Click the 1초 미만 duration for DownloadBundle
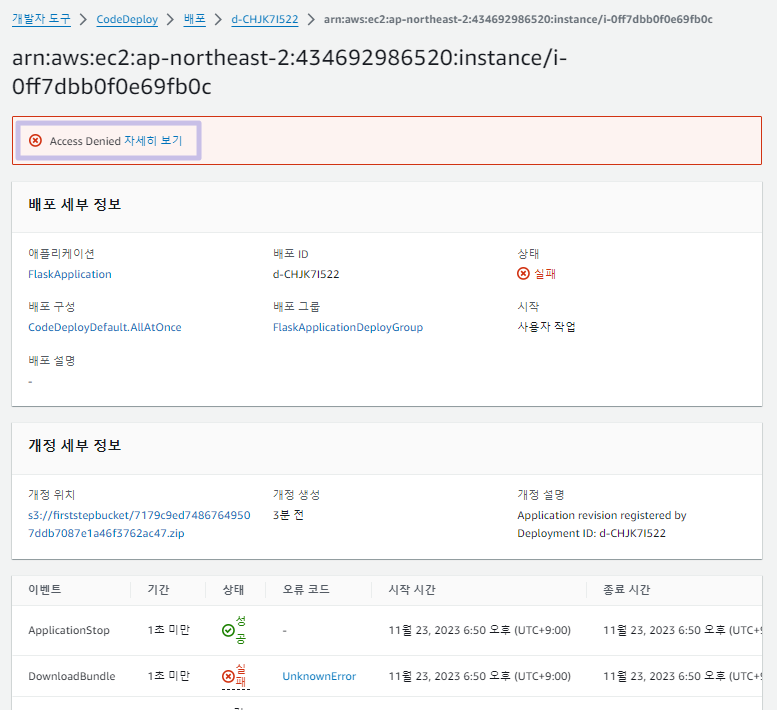This screenshot has width=777, height=710. pyautogui.click(x=168, y=676)
